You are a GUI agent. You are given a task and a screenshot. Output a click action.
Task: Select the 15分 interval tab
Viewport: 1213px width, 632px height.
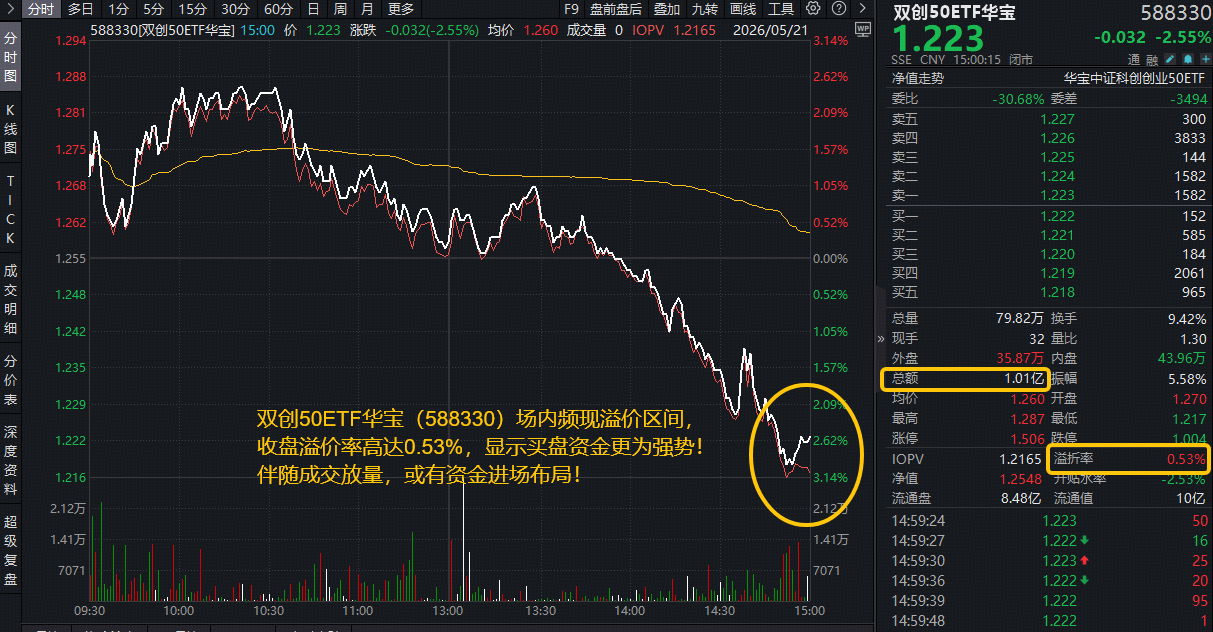point(192,8)
